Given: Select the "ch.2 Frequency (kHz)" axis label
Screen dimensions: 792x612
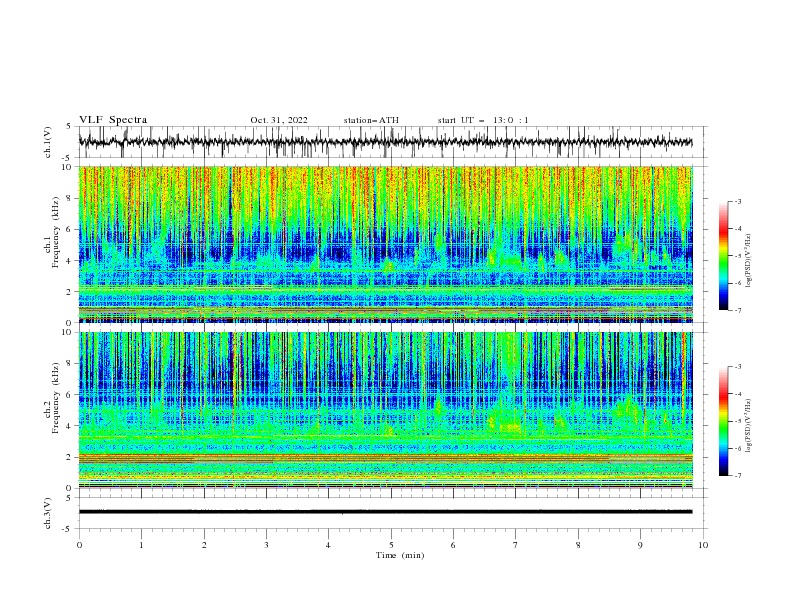Looking at the screenshot, I should pos(51,398).
